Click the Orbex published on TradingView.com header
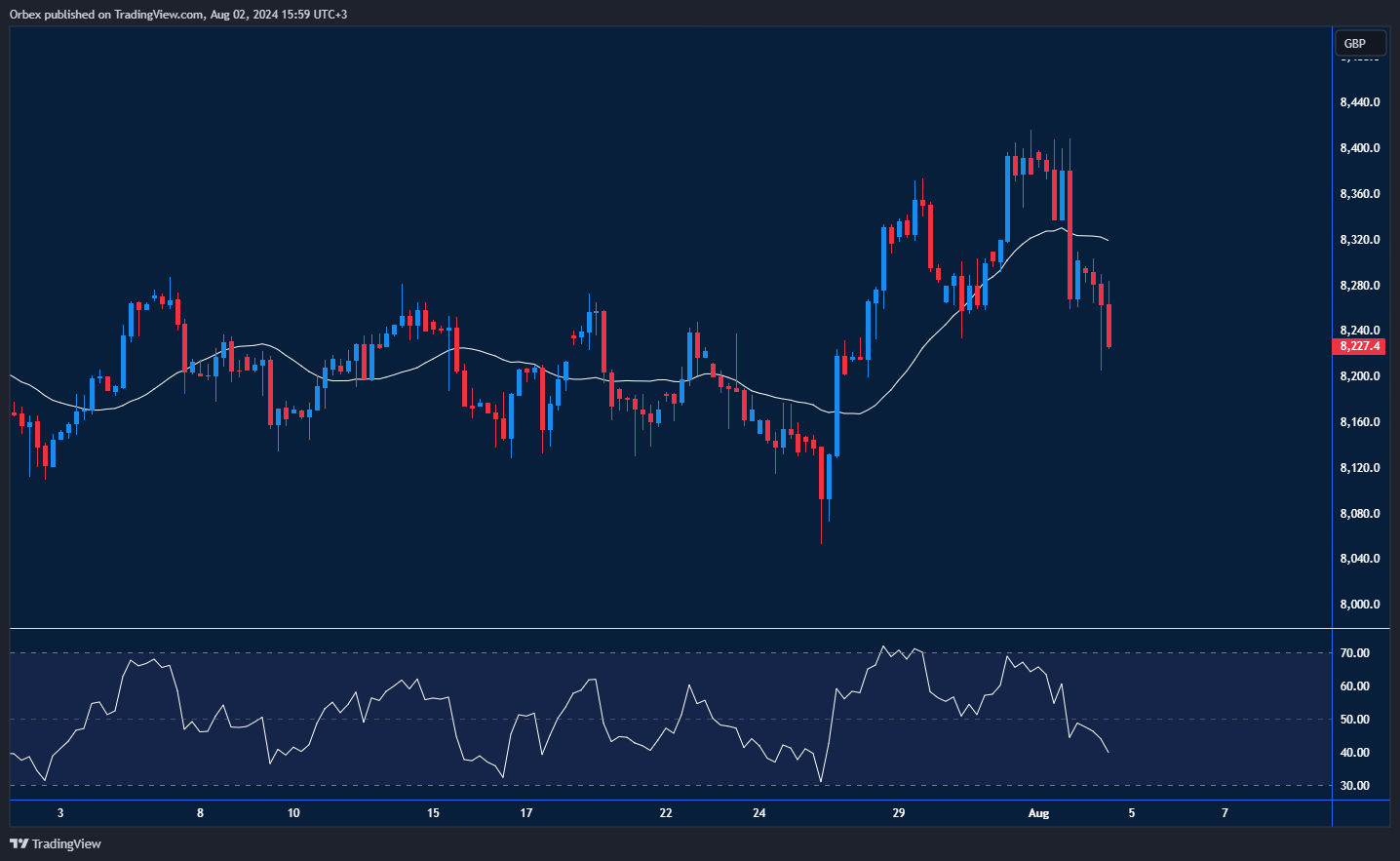This screenshot has height=861, width=1400. click(178, 14)
